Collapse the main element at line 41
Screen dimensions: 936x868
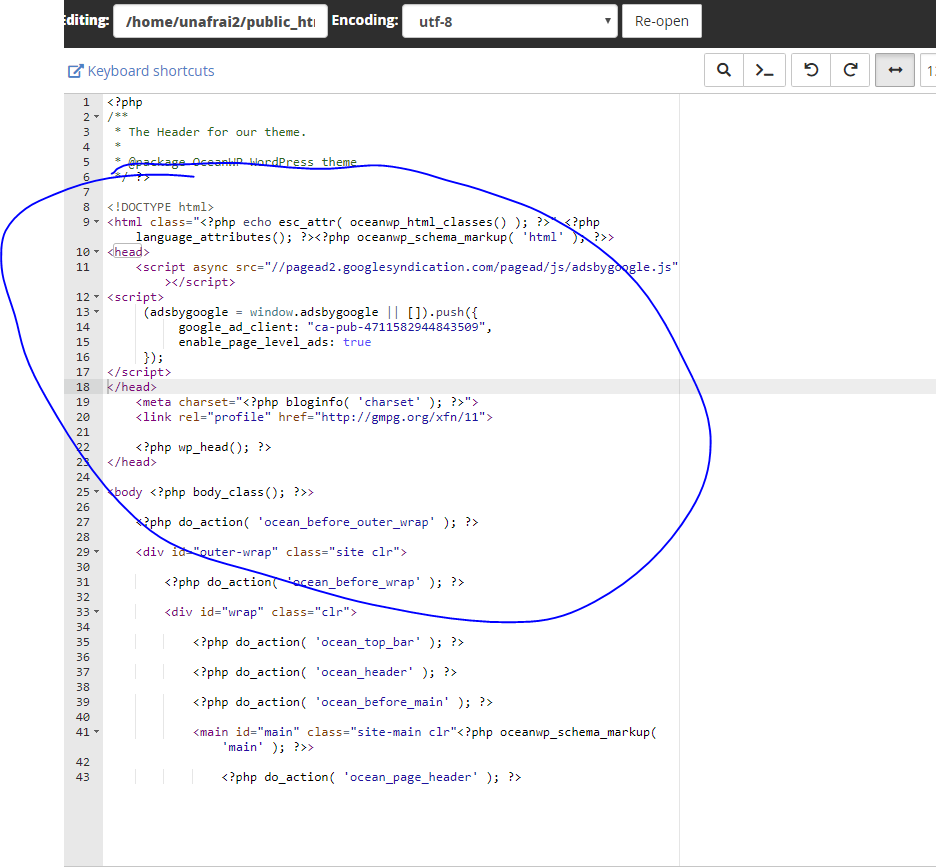click(94, 731)
